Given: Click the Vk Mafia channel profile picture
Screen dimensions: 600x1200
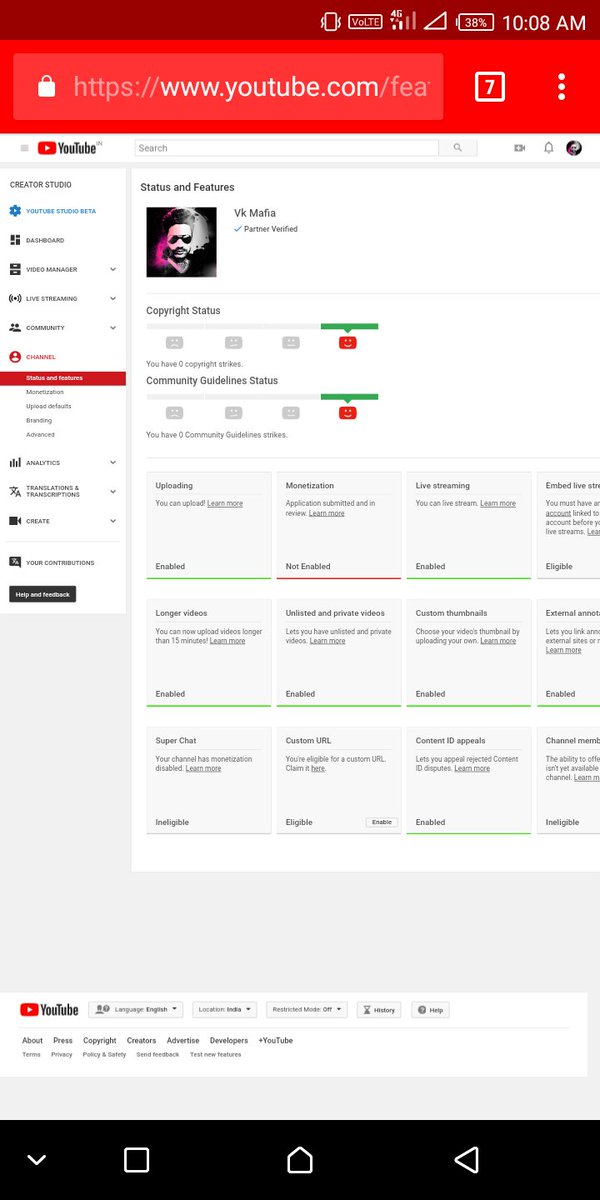Looking at the screenshot, I should point(181,242).
